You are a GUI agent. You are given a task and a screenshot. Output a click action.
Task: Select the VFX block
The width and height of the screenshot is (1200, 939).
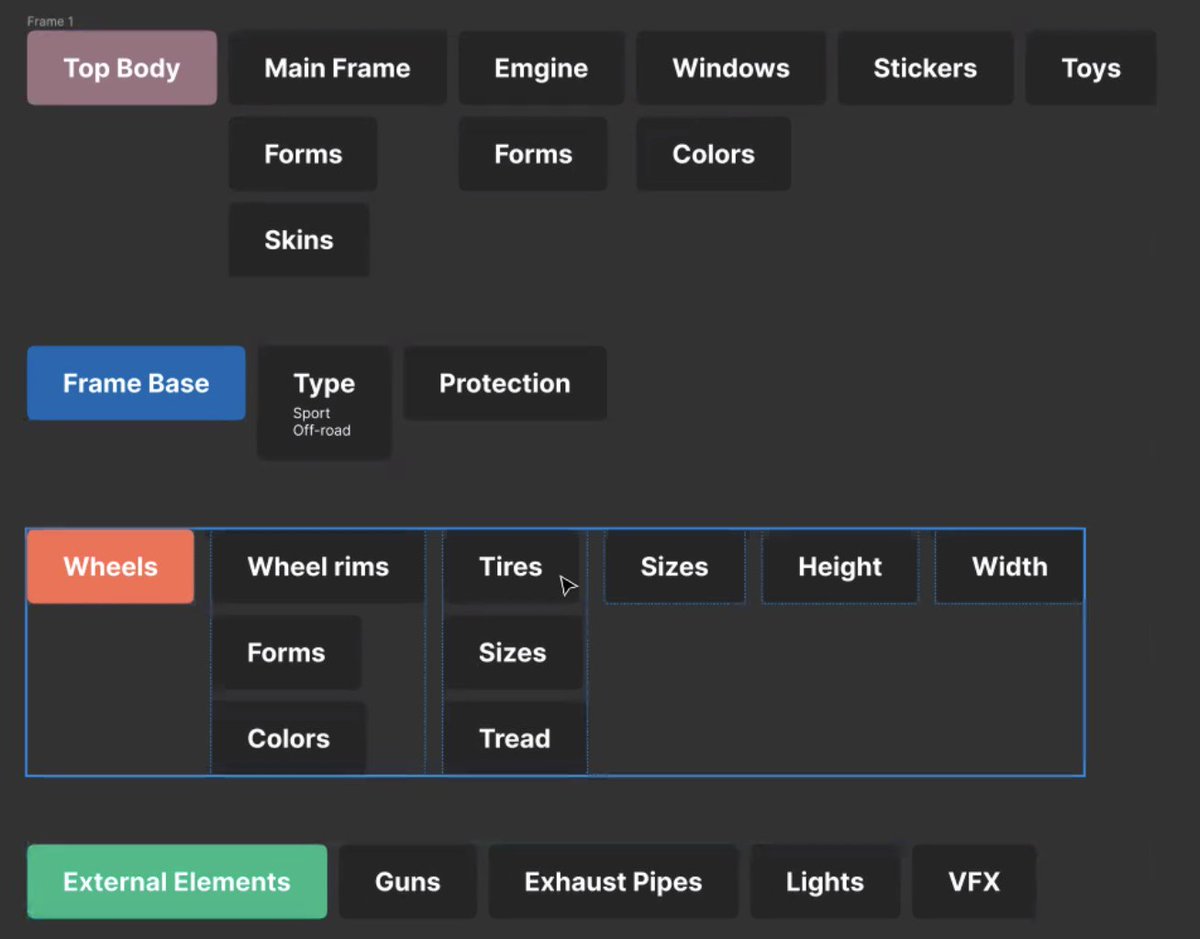pyautogui.click(x=974, y=882)
